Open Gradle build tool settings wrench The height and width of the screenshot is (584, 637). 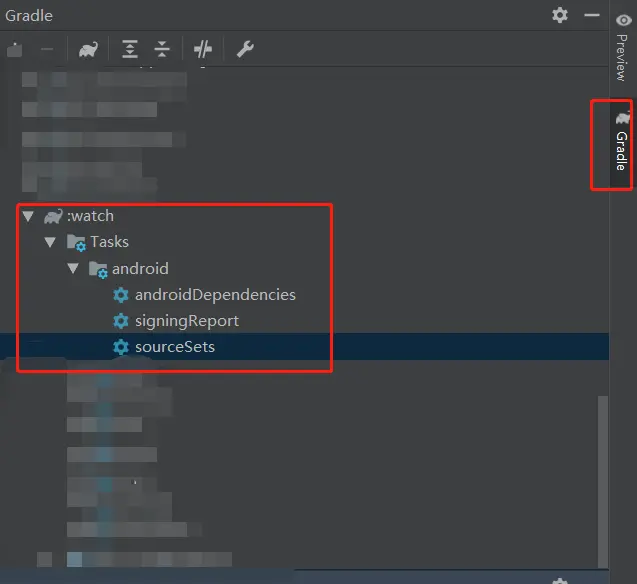(x=244, y=49)
